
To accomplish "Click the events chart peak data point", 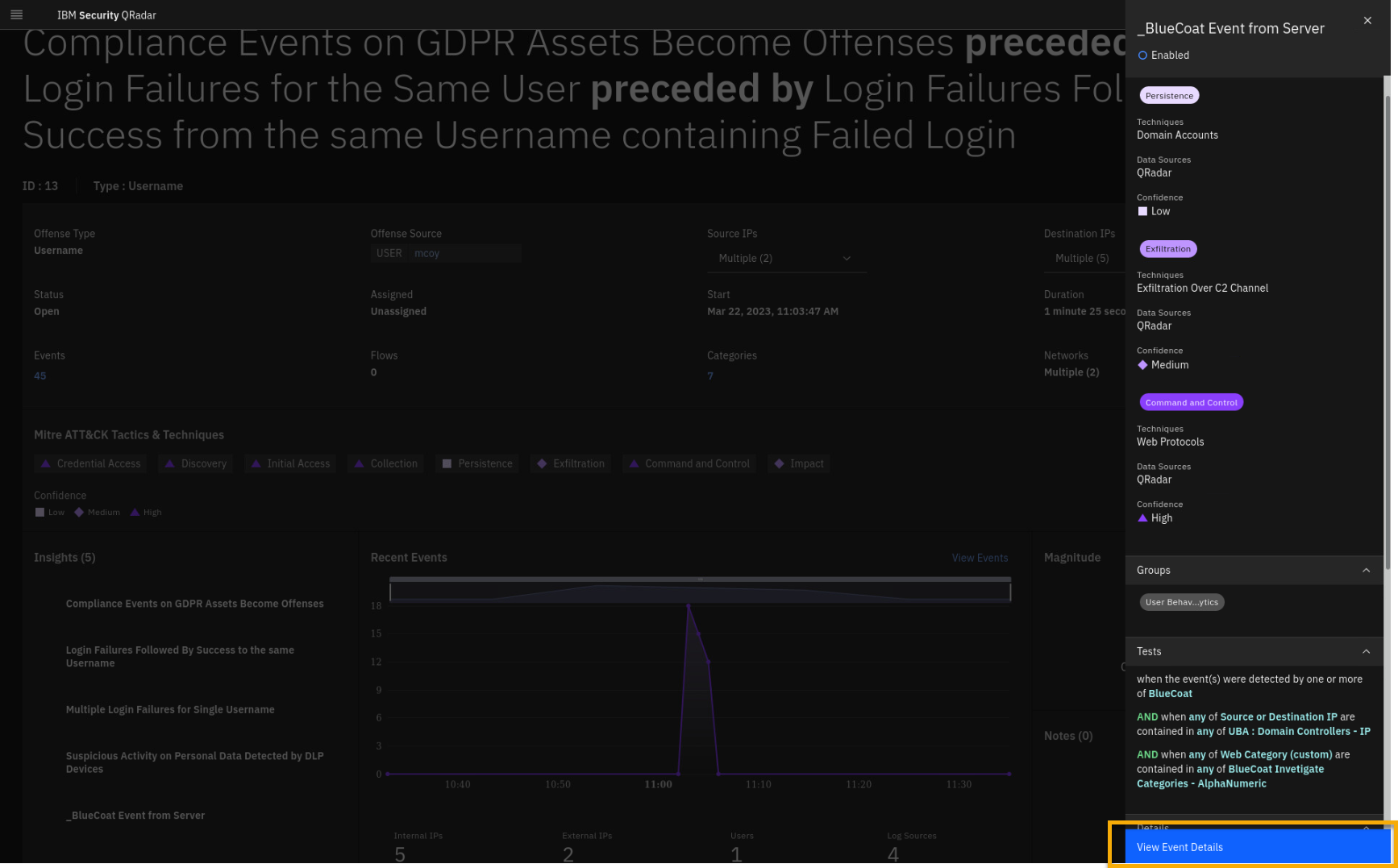I will (688, 605).
